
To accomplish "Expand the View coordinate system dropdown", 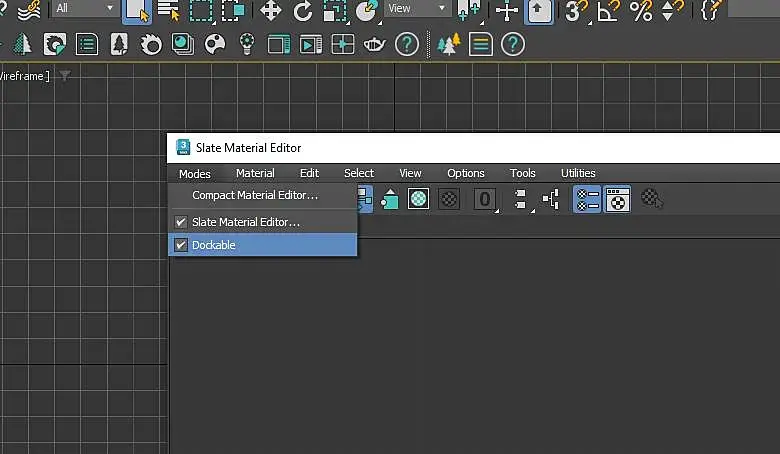I will point(417,8).
